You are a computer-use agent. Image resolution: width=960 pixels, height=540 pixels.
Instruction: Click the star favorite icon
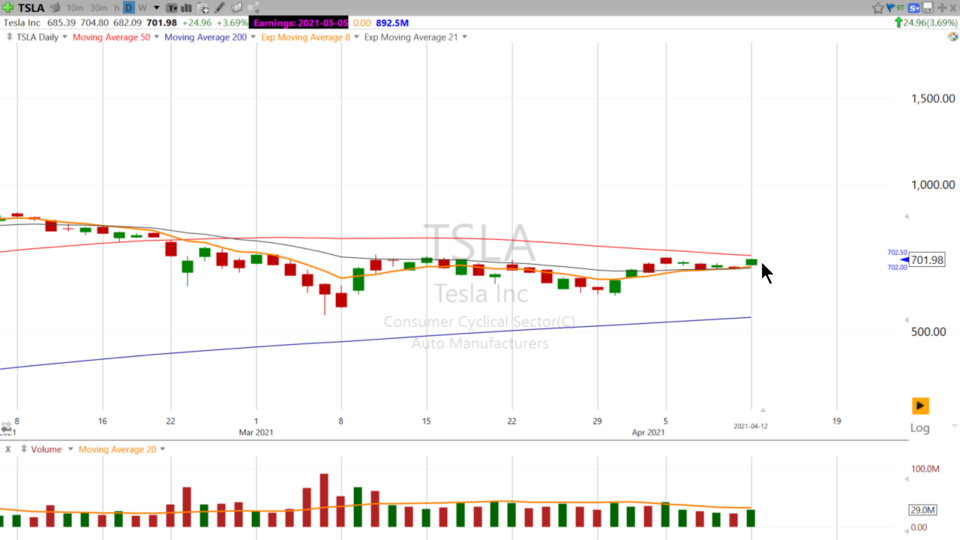coord(878,8)
